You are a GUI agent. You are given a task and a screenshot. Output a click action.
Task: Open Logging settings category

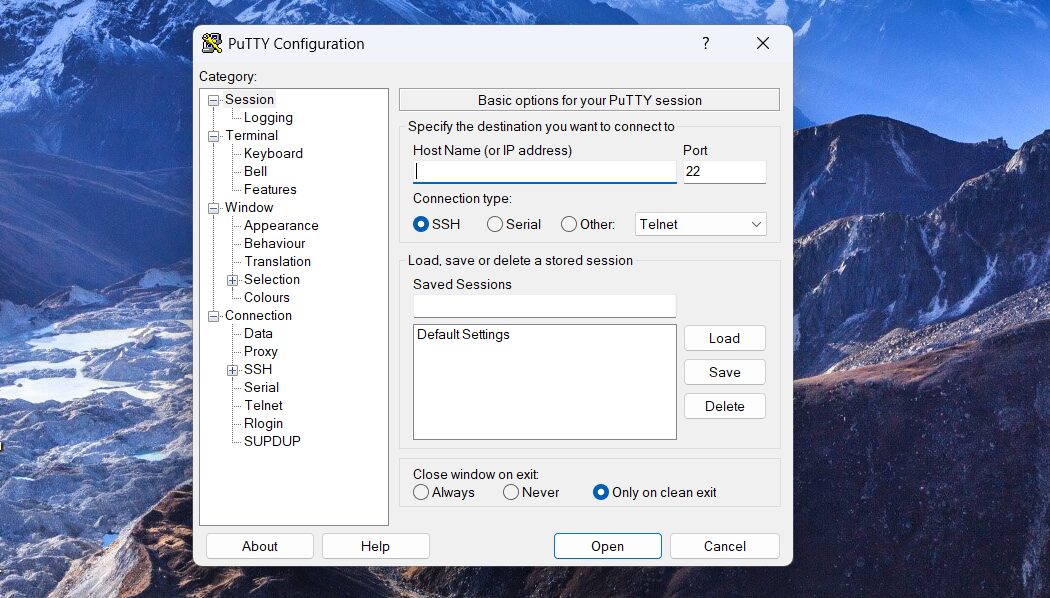tap(268, 117)
